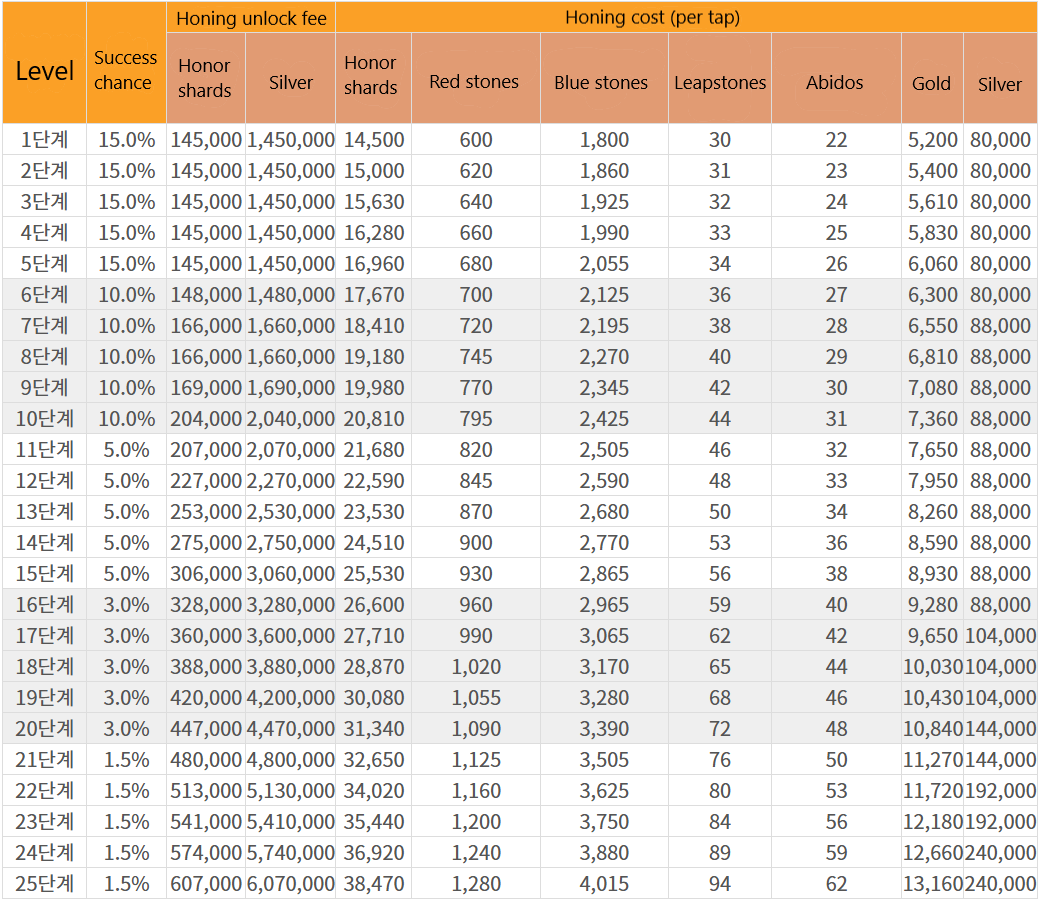The width and height of the screenshot is (1043, 902).
Task: Select silver cost 144,000 in 20단계 row
Action: [1000, 728]
